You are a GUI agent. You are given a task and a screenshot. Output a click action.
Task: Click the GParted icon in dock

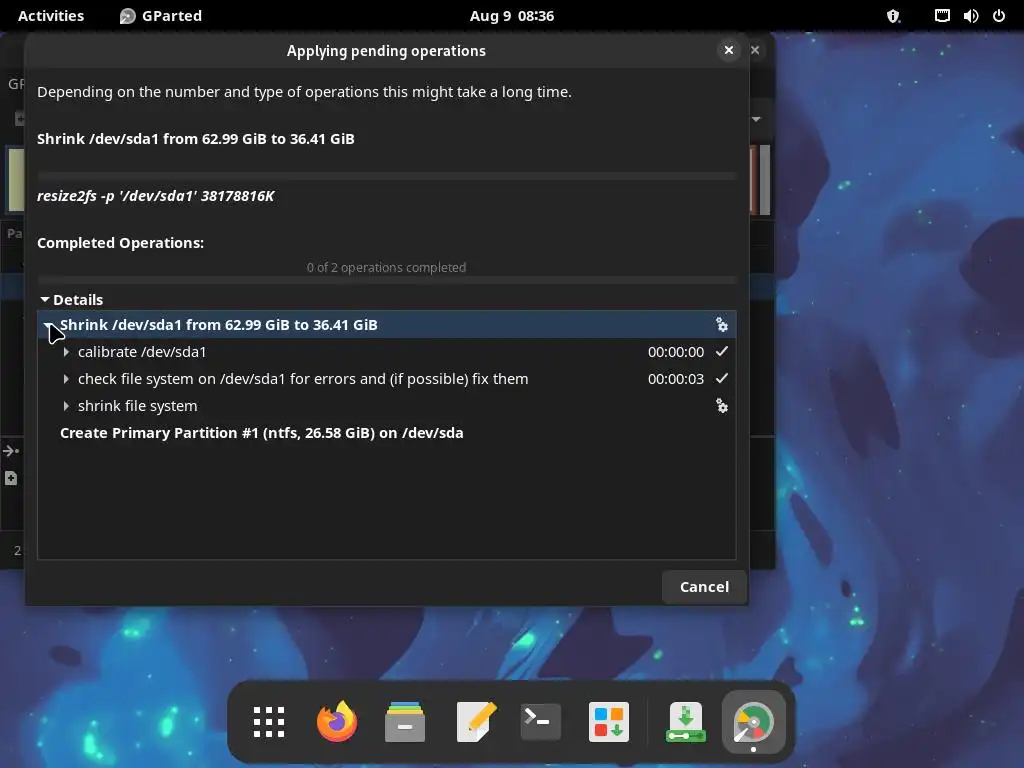753,722
